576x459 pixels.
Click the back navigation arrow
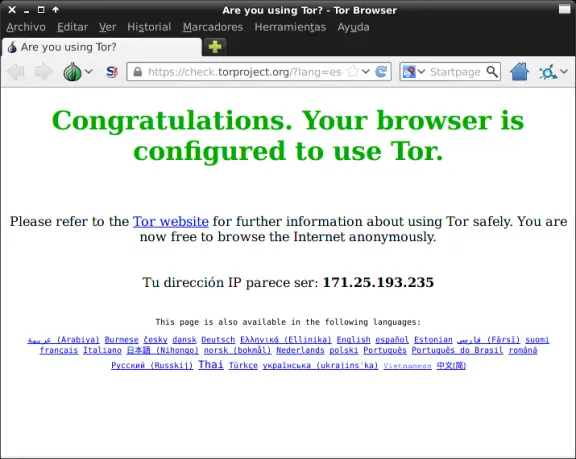(x=16, y=72)
